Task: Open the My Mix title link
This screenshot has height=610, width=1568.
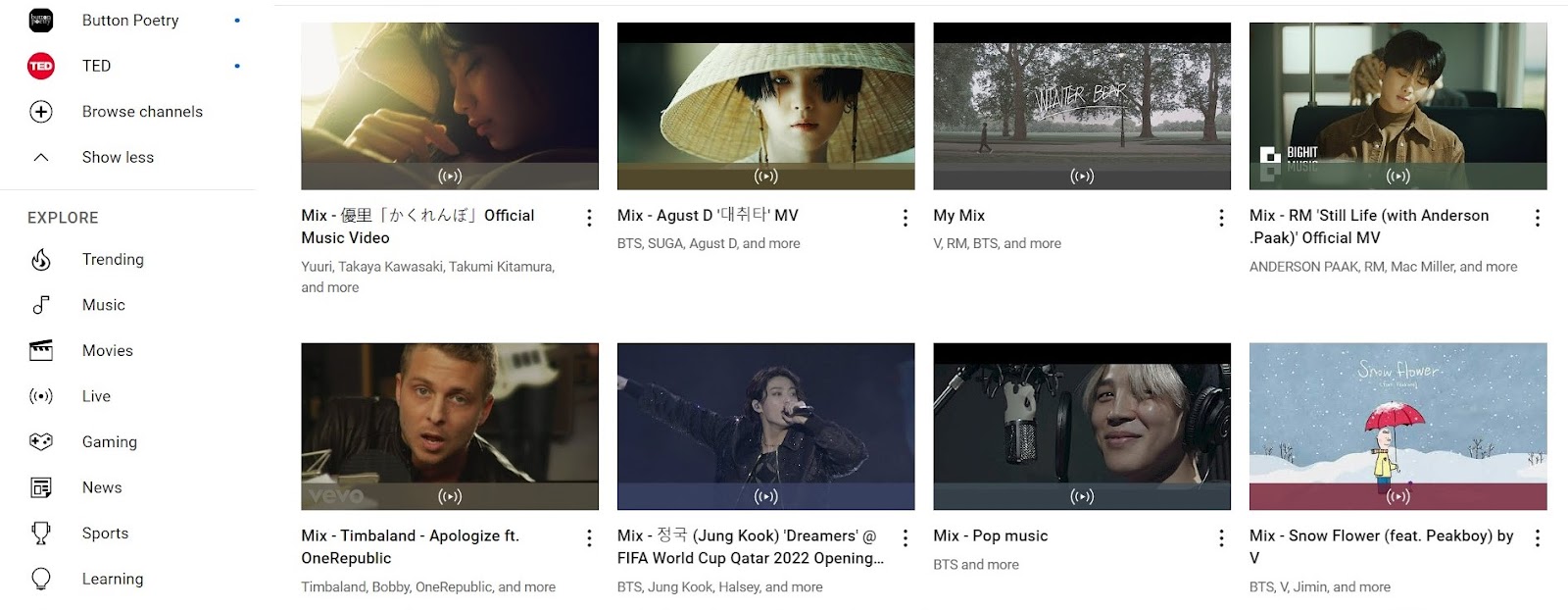Action: tap(959, 215)
